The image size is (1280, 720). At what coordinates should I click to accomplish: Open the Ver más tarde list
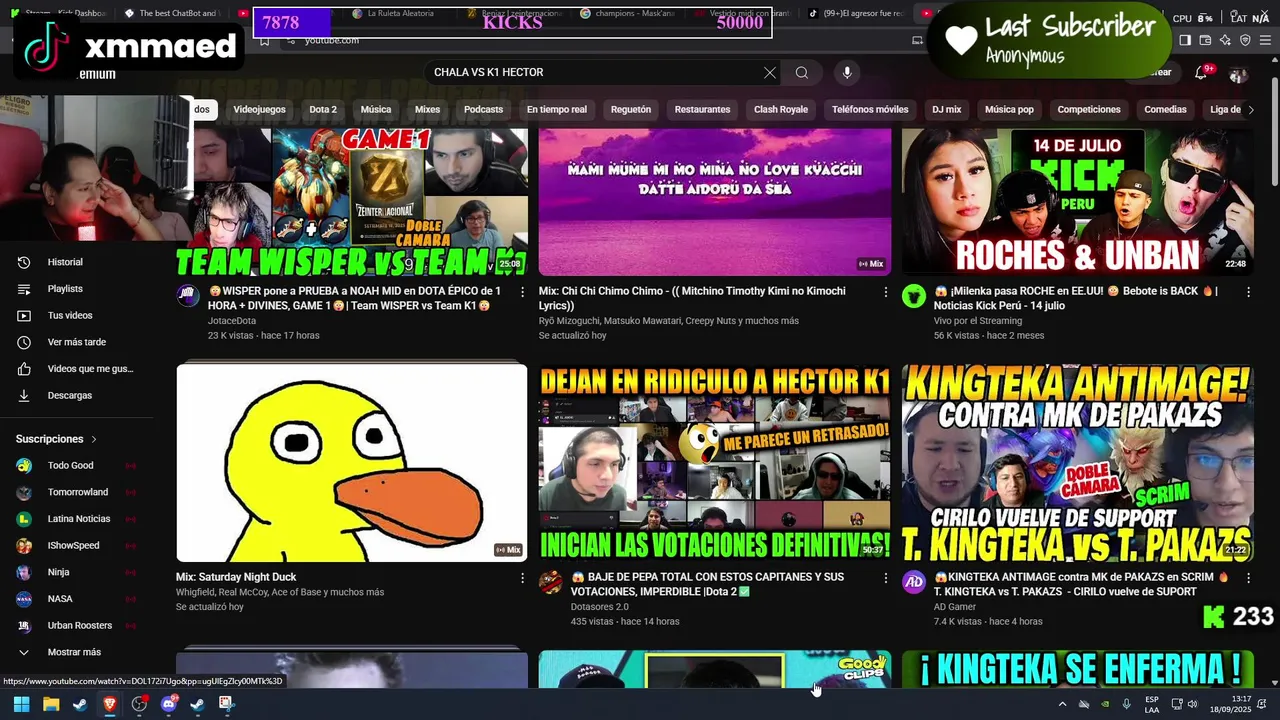coord(76,342)
